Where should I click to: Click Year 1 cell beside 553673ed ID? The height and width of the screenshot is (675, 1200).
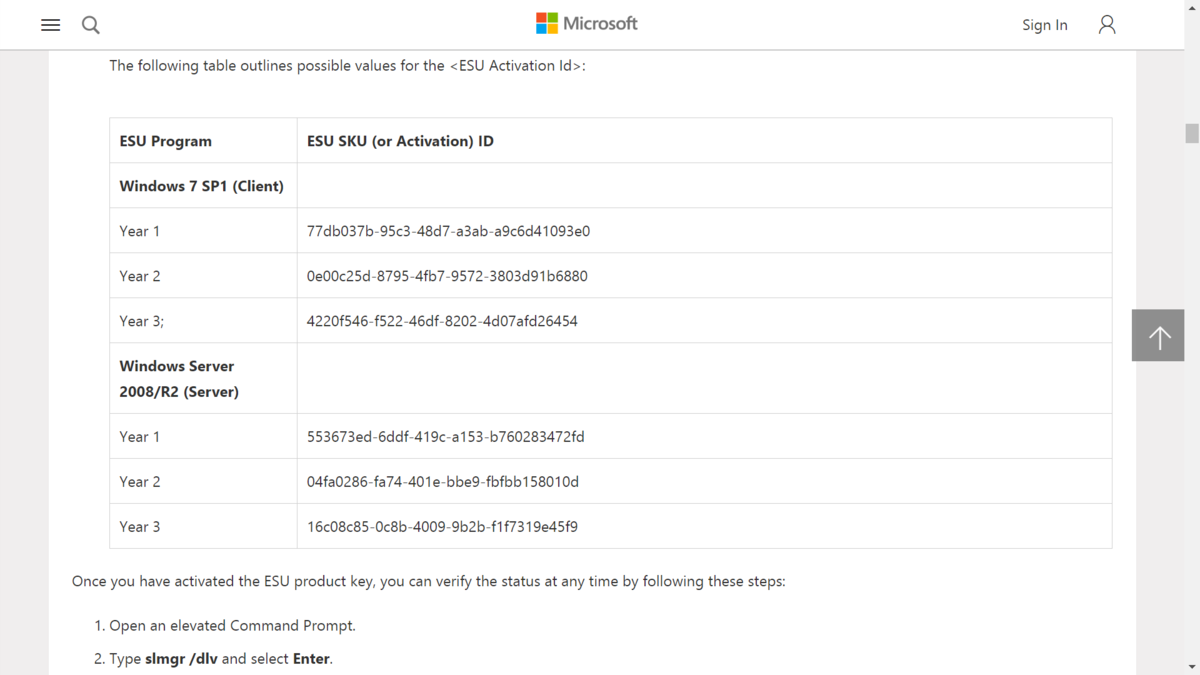pos(203,437)
